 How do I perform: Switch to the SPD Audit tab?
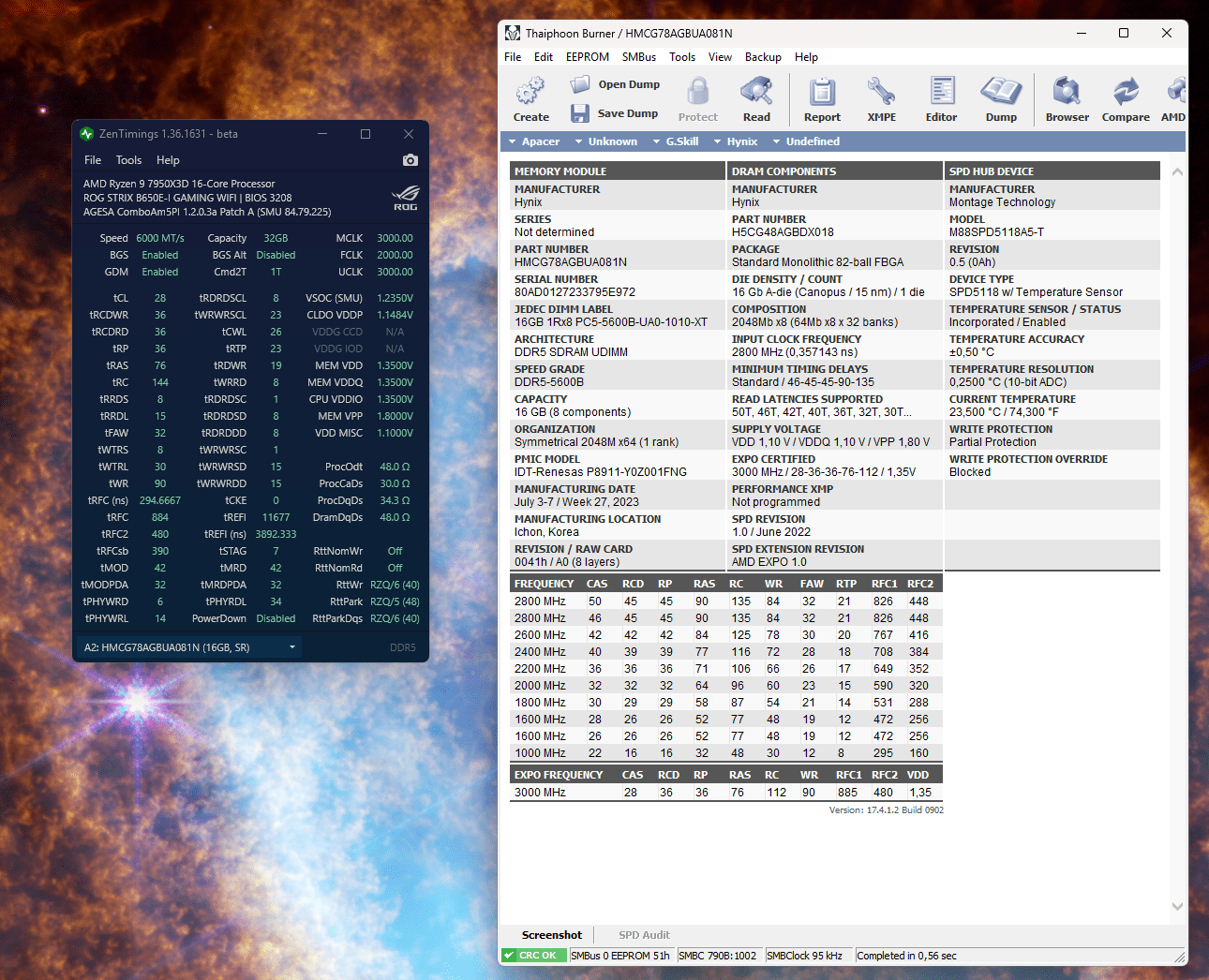644,935
